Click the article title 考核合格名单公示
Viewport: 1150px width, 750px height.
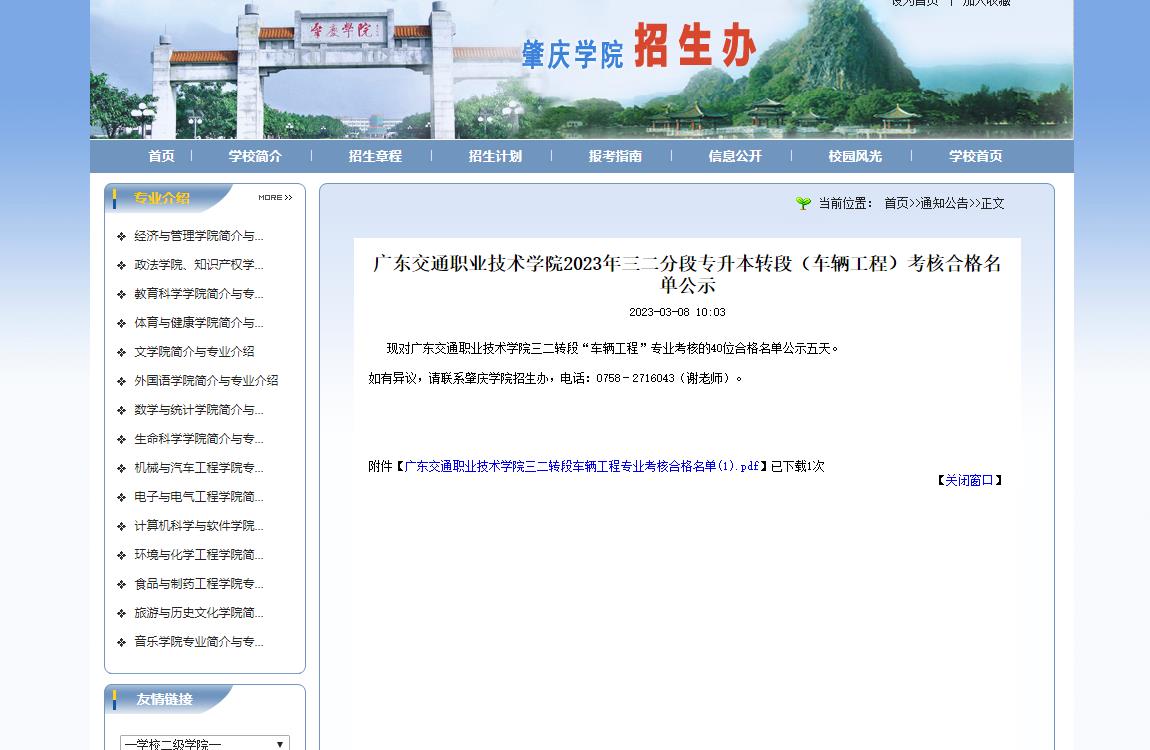tap(687, 273)
